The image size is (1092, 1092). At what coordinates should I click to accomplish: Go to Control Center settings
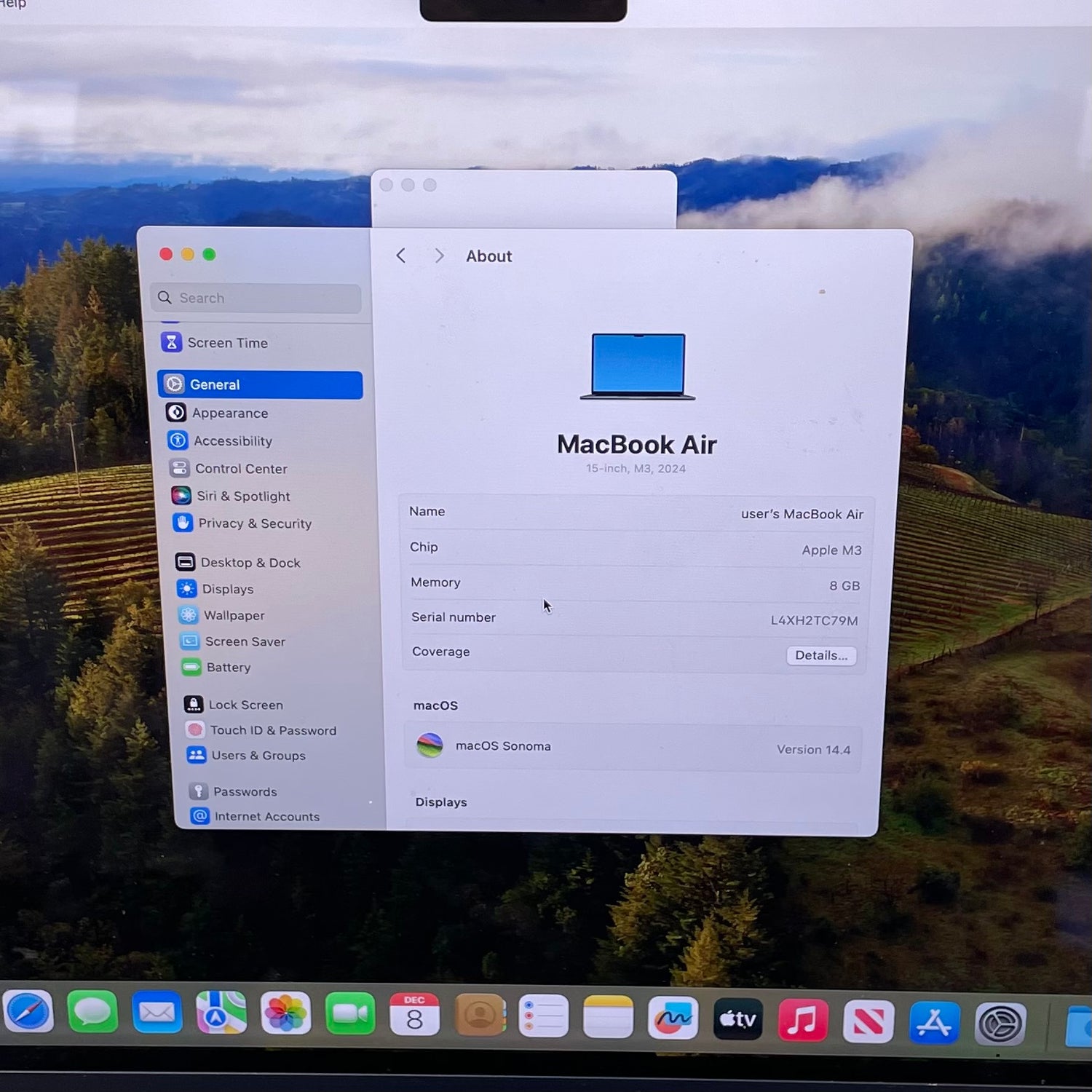240,469
